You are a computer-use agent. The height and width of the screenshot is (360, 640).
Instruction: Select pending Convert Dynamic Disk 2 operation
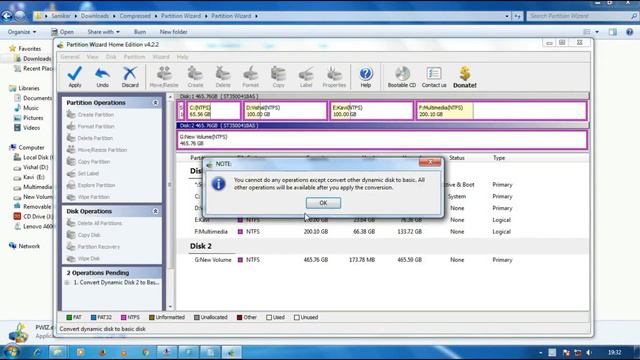pos(116,282)
